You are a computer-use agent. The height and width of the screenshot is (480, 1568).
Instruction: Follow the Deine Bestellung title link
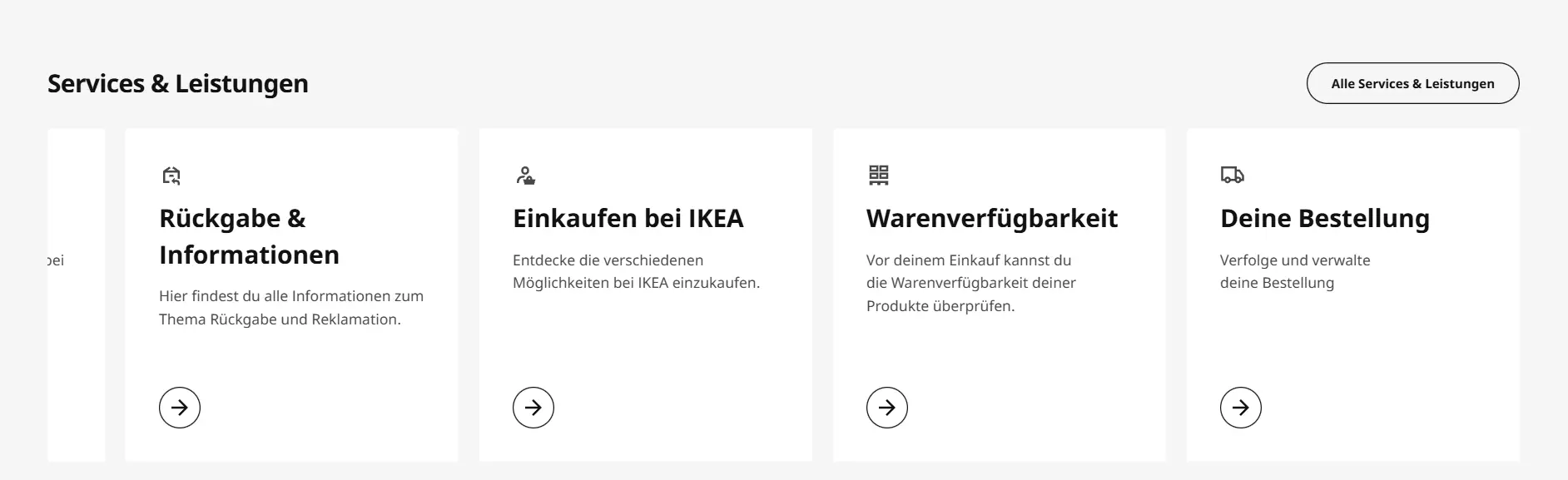point(1325,218)
